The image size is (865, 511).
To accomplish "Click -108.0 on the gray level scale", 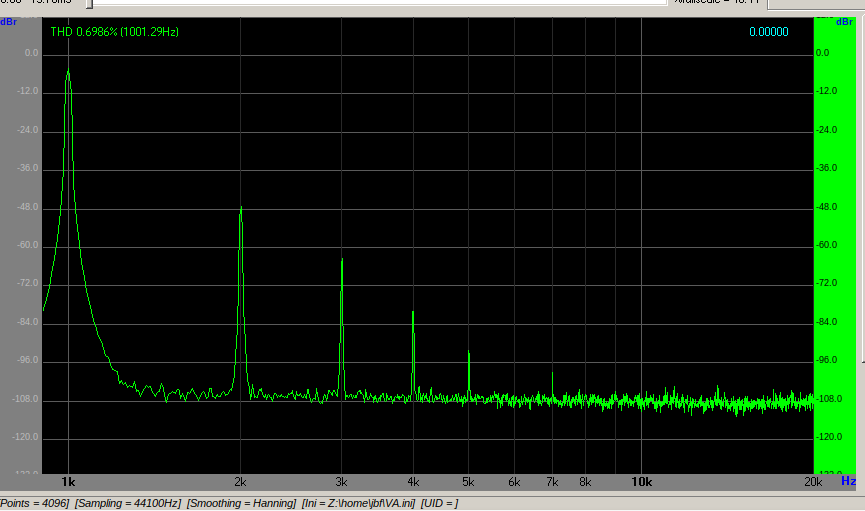I will 26,399.
